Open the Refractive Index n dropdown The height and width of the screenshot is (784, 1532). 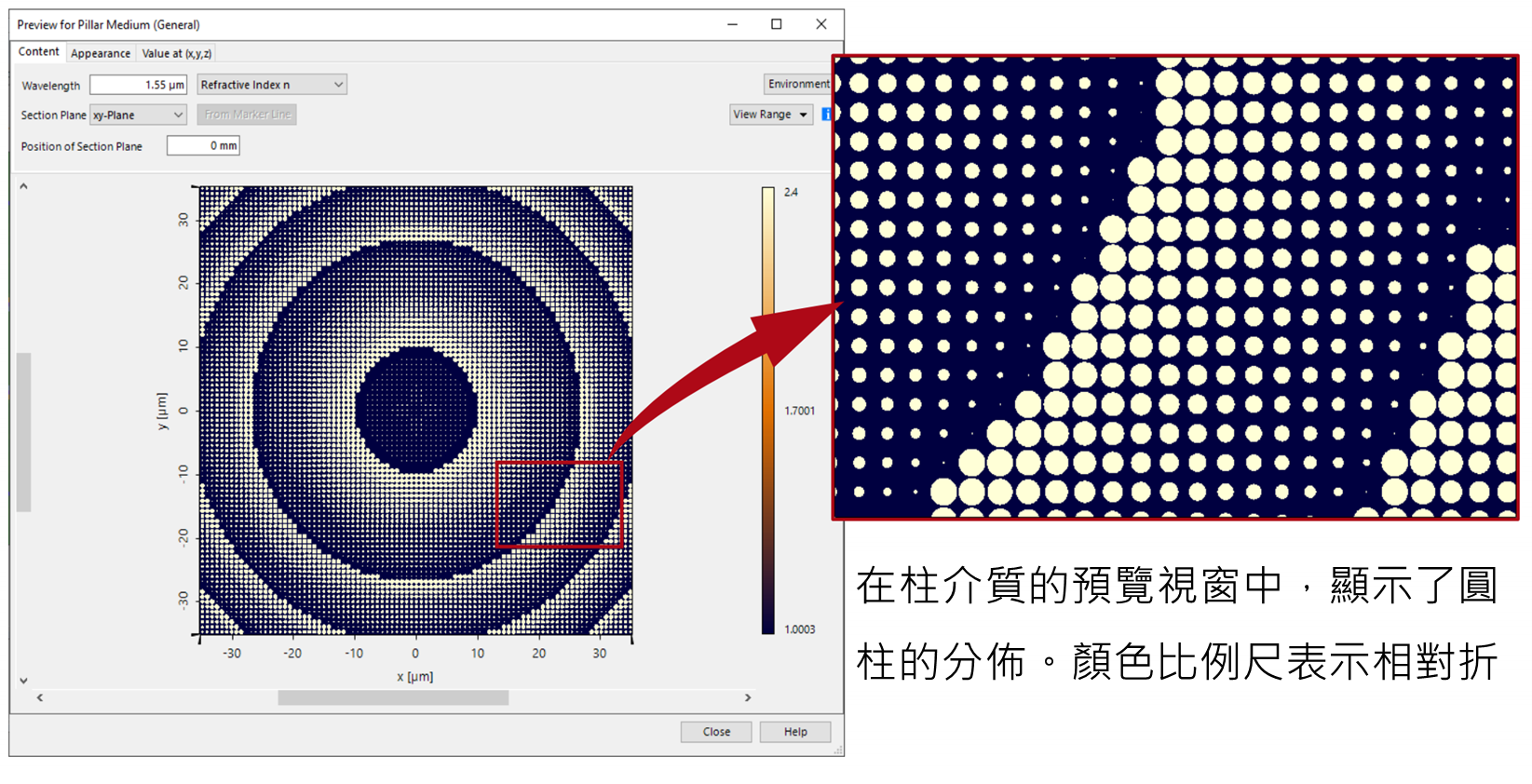coord(272,85)
